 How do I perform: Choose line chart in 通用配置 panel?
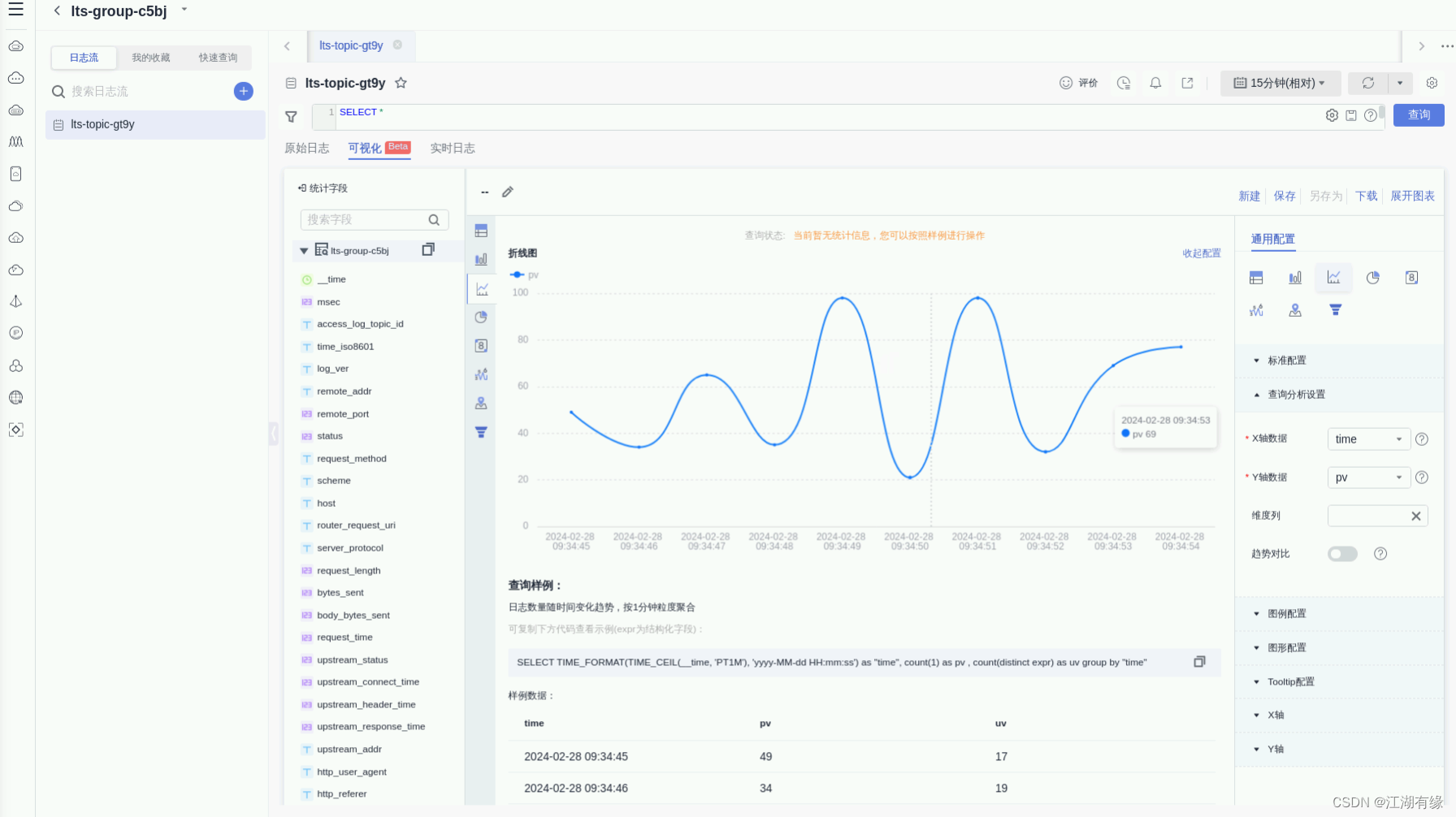(x=1334, y=278)
